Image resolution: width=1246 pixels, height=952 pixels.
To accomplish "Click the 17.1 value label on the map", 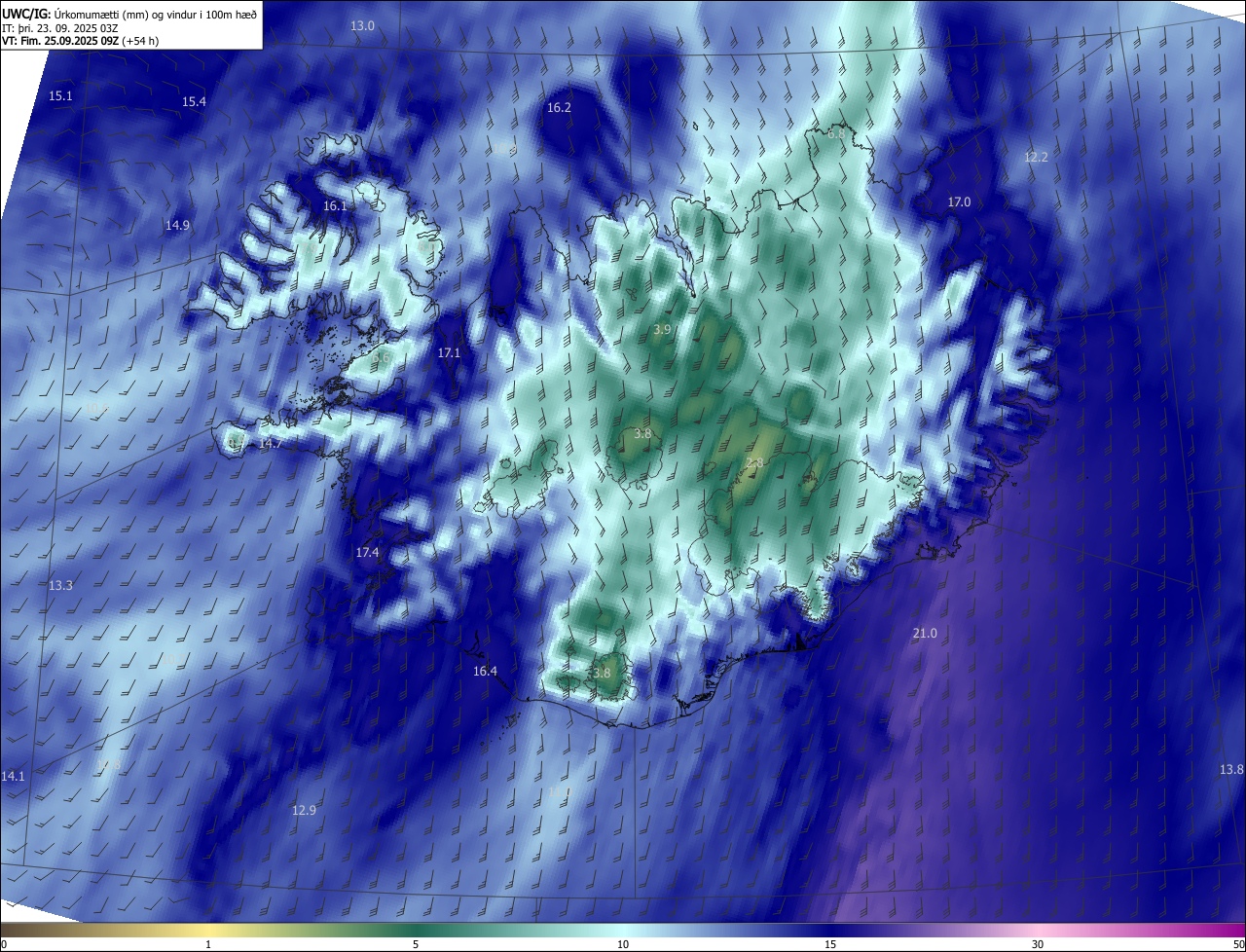I will [449, 352].
